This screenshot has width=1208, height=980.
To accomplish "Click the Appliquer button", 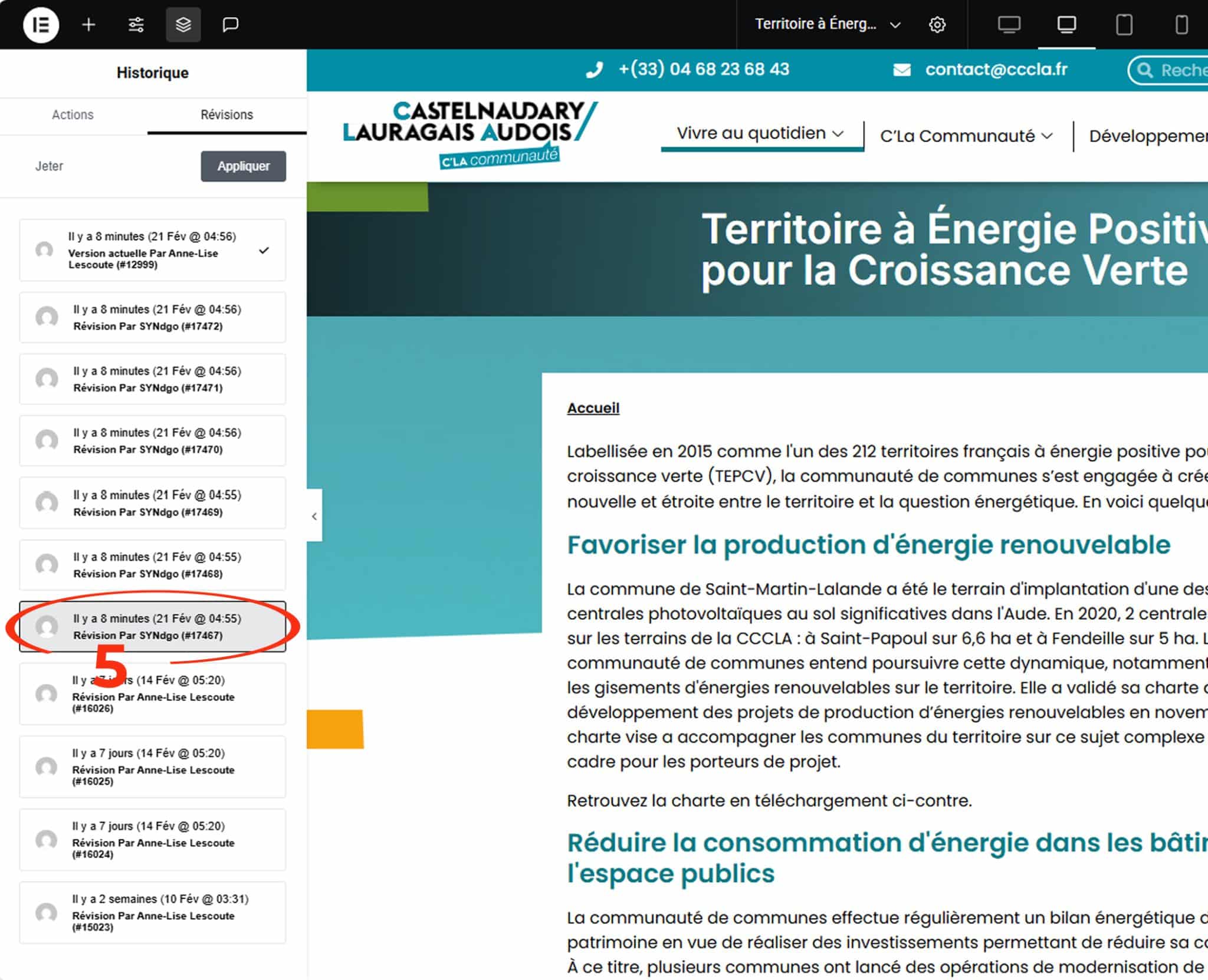I will 243,166.
